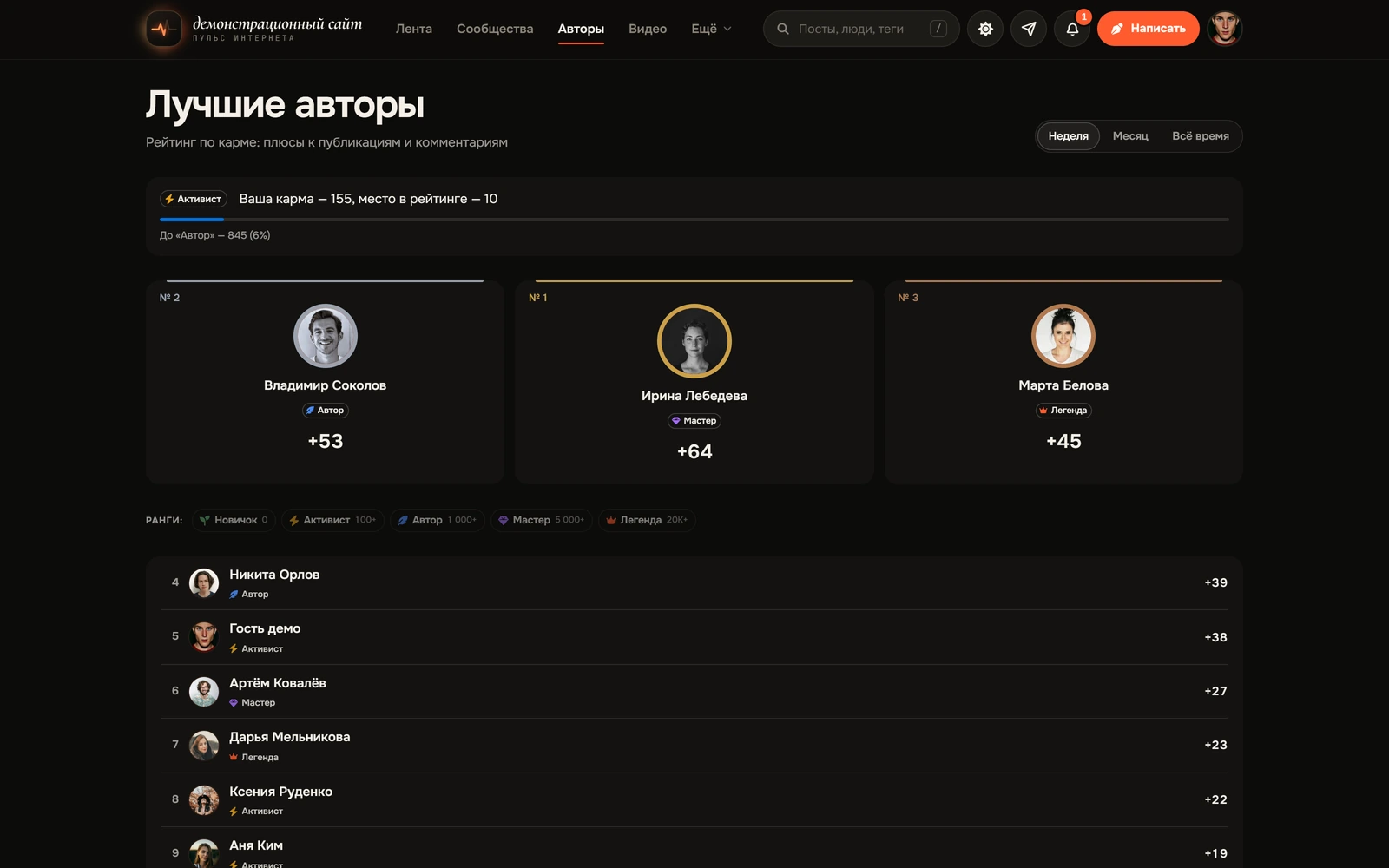
Task: Click the Легенда 20K+ rank chip
Action: pos(647,520)
